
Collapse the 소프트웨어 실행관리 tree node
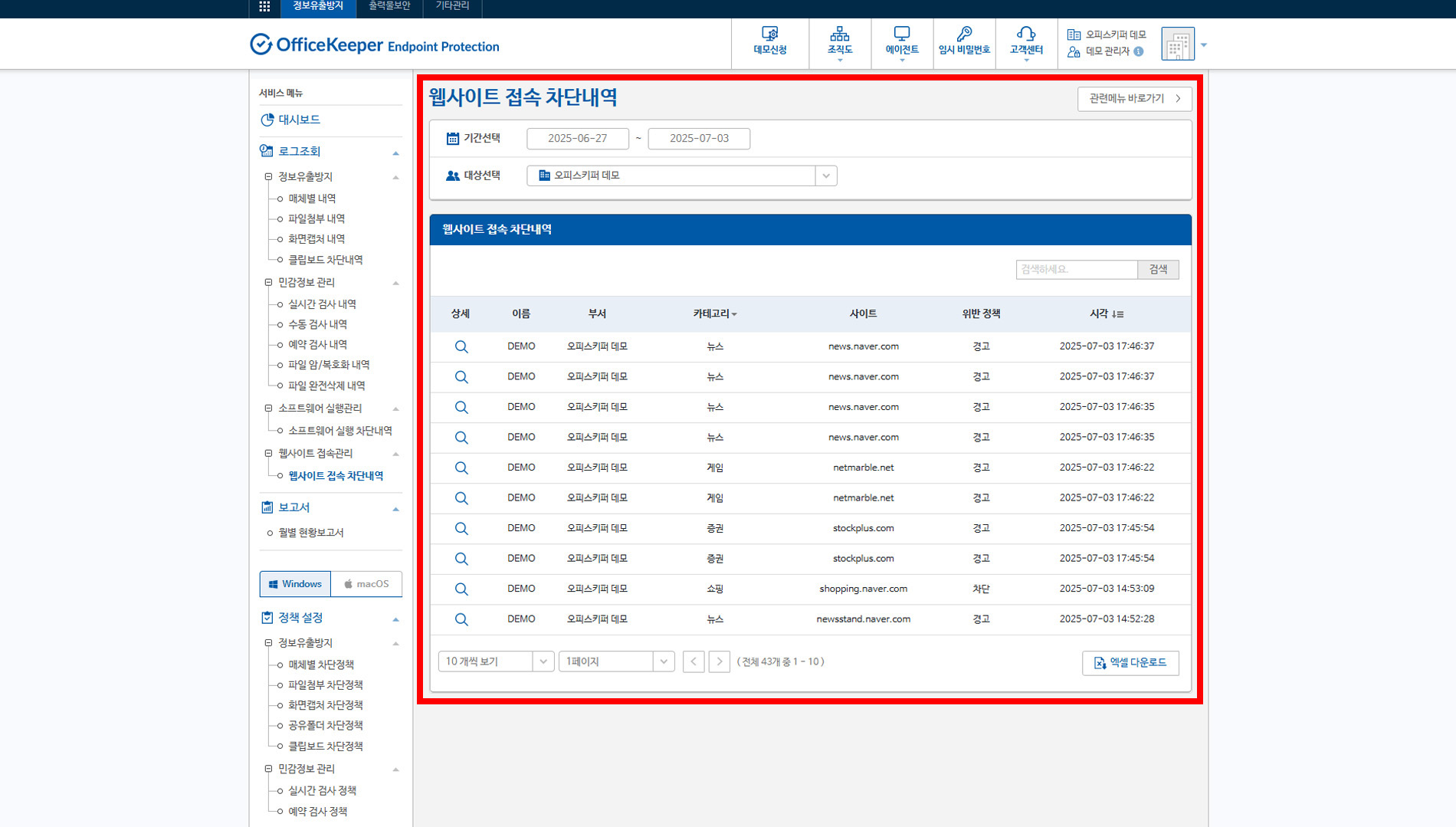pos(268,409)
